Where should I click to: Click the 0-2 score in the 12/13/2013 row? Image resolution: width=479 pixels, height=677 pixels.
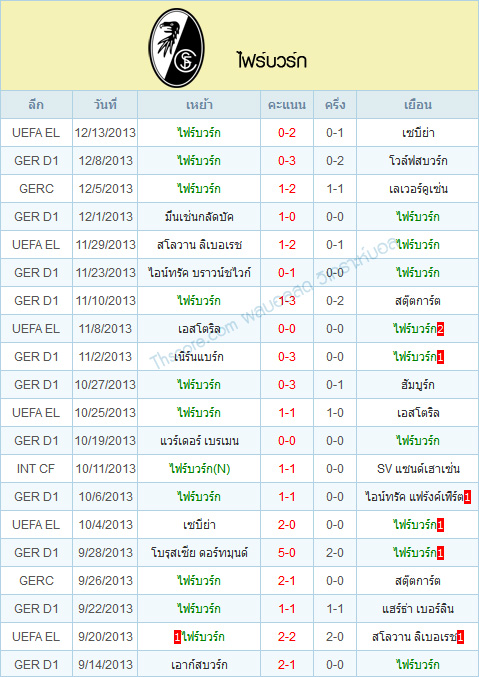tap(287, 133)
